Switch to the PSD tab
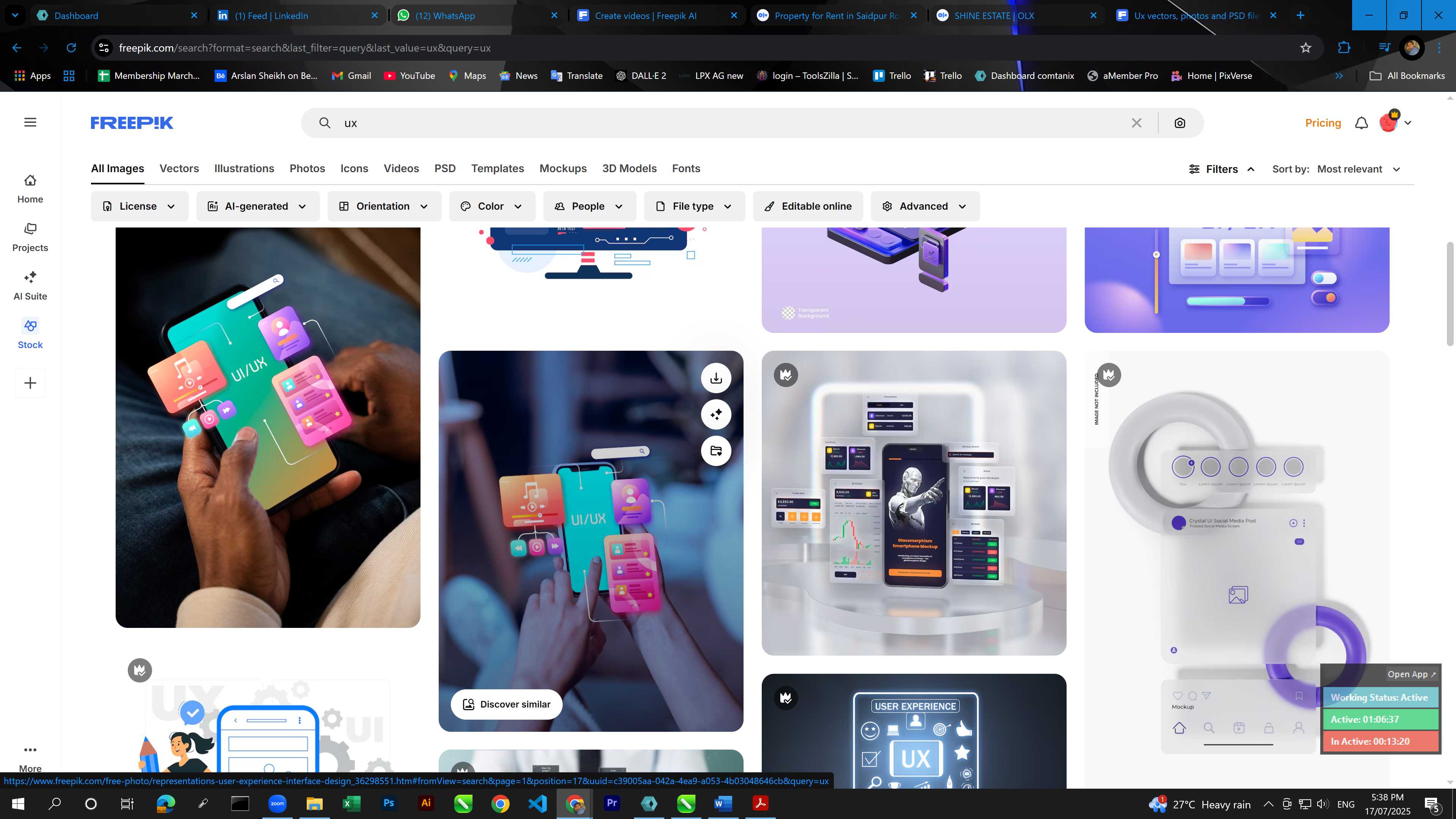The height and width of the screenshot is (819, 1456). click(445, 168)
